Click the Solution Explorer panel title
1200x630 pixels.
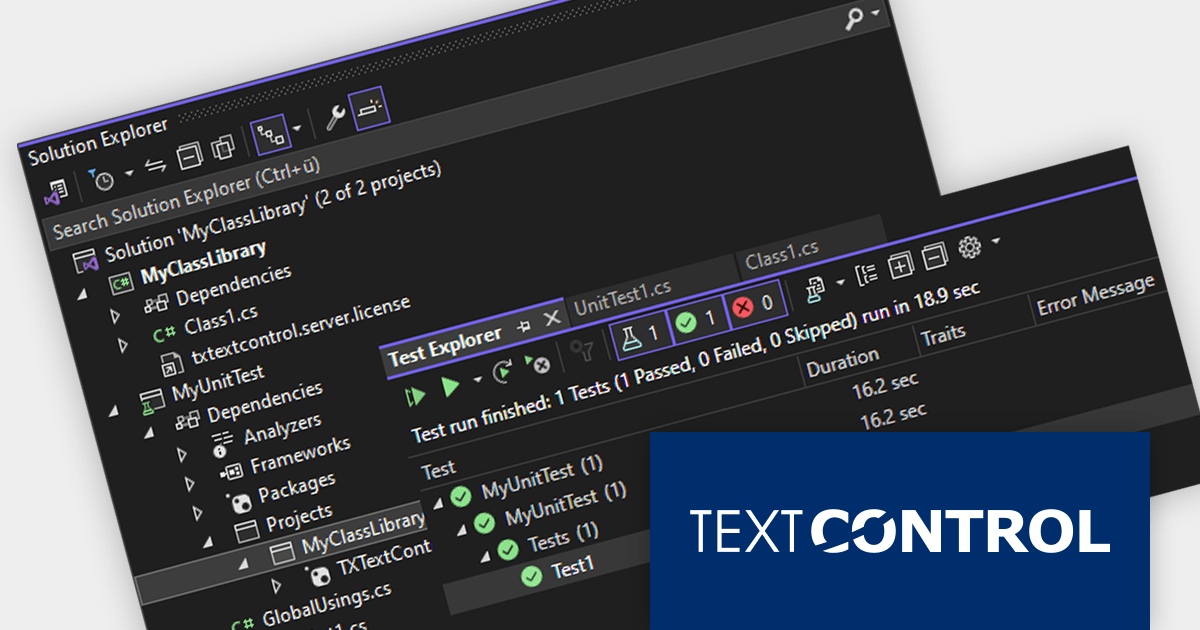97,143
